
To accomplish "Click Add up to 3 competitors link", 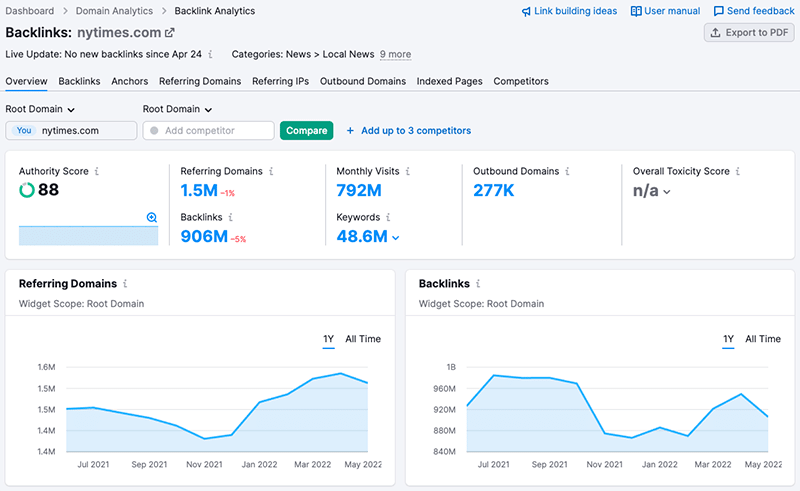I will 416,131.
